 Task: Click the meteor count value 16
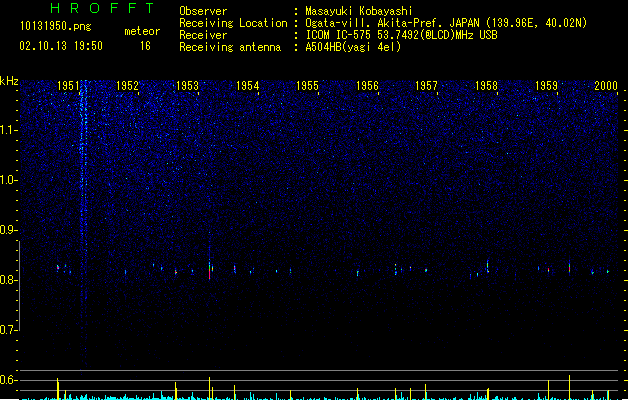[x=145, y=46]
